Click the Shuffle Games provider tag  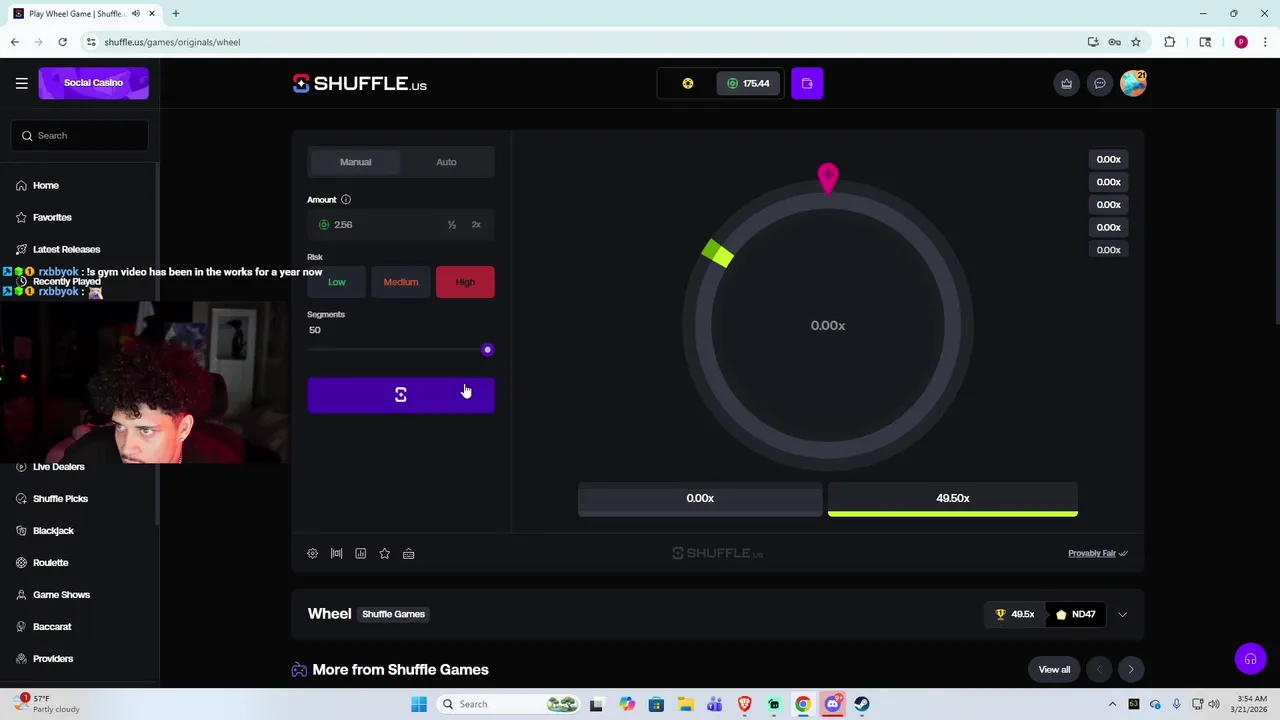[x=393, y=614]
